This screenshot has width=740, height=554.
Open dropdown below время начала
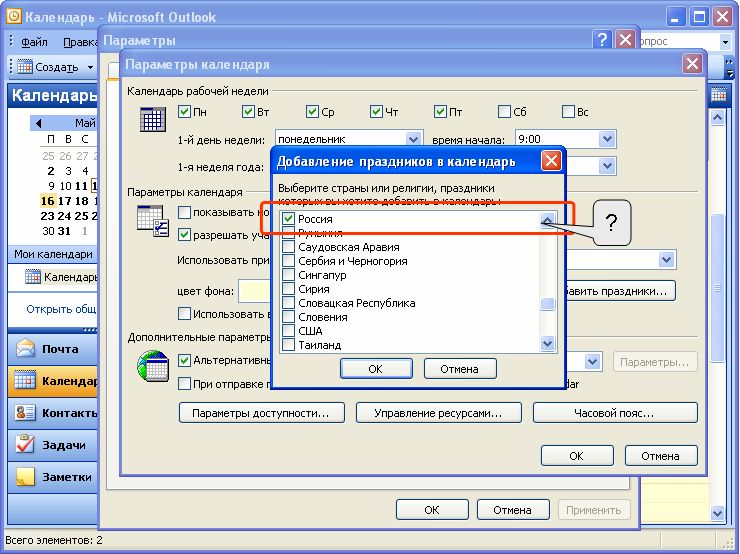click(x=607, y=166)
